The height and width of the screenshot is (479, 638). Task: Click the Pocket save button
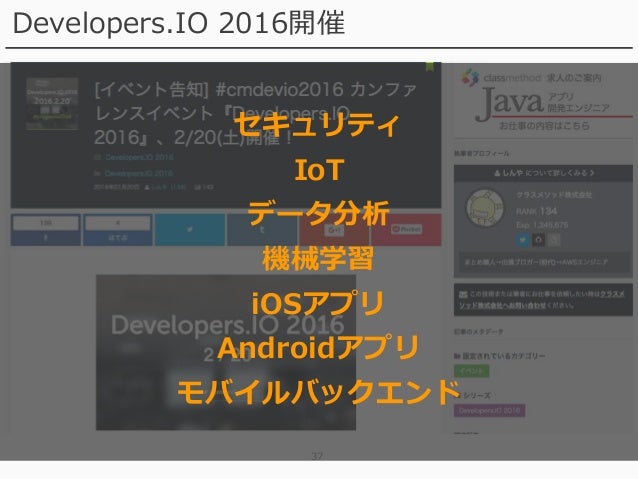pyautogui.click(x=406, y=230)
